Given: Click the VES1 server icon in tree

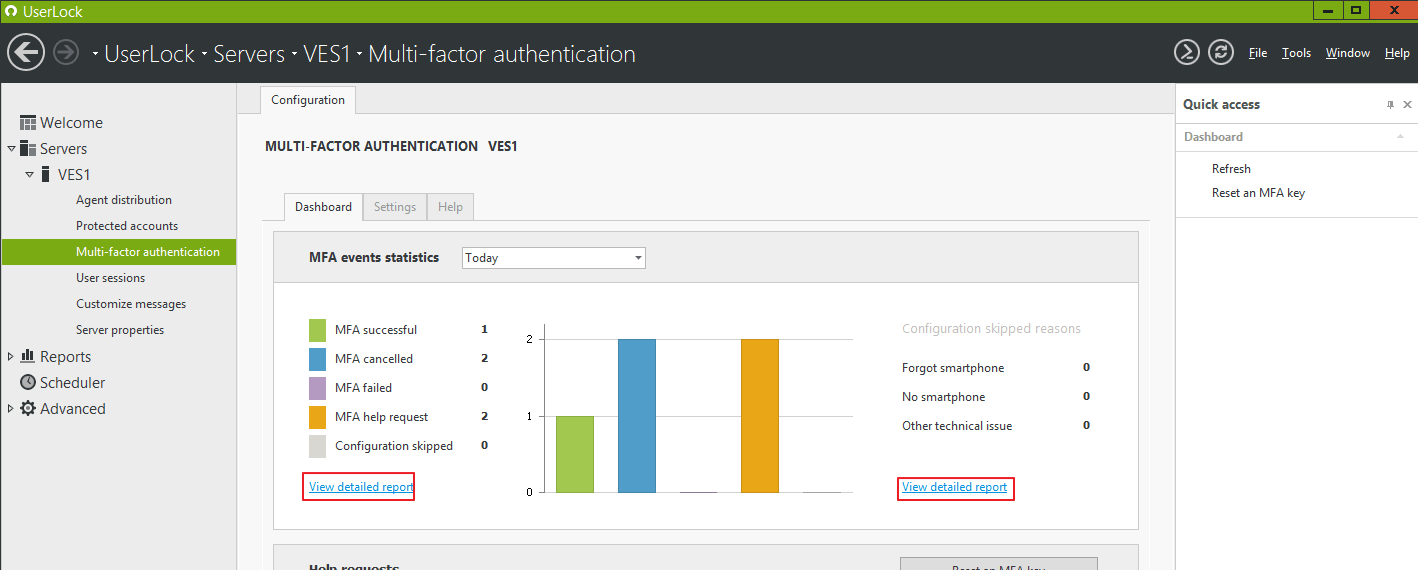Looking at the screenshot, I should pyautogui.click(x=46, y=175).
